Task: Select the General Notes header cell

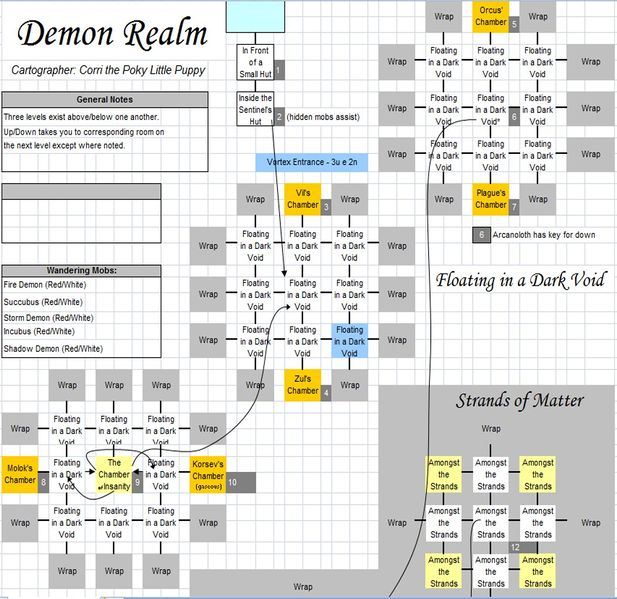Action: pos(105,100)
